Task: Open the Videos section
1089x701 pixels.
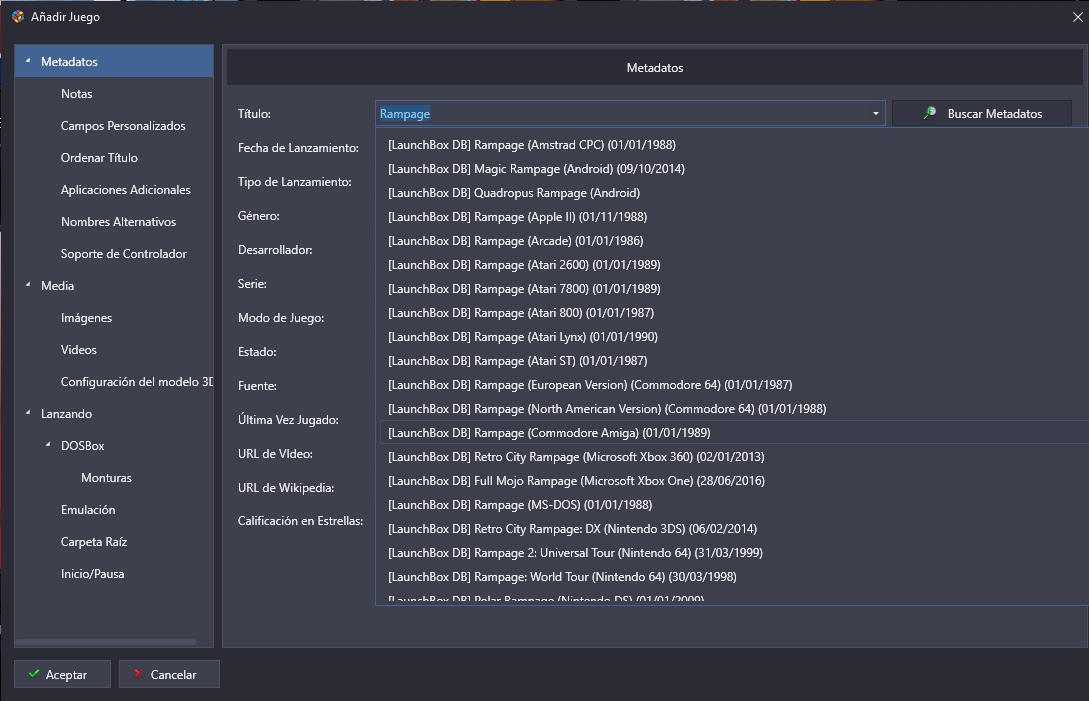Action: click(x=78, y=349)
